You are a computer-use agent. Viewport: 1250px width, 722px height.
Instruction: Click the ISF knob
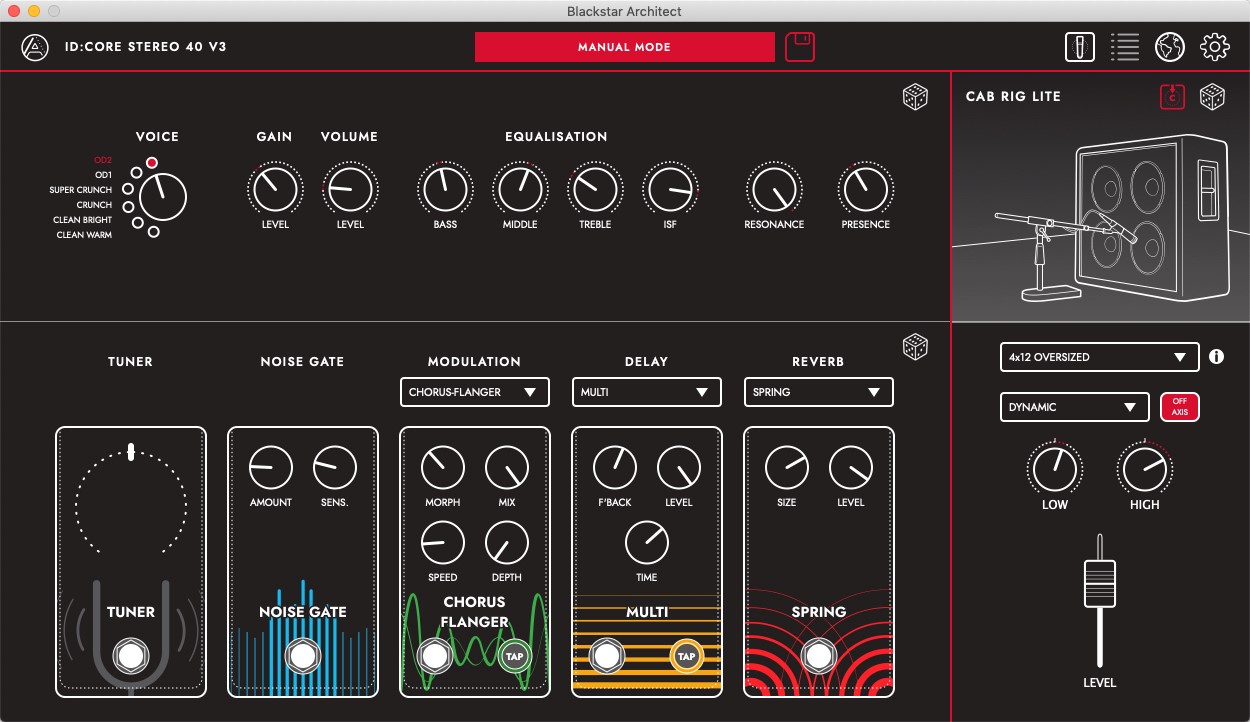[670, 188]
